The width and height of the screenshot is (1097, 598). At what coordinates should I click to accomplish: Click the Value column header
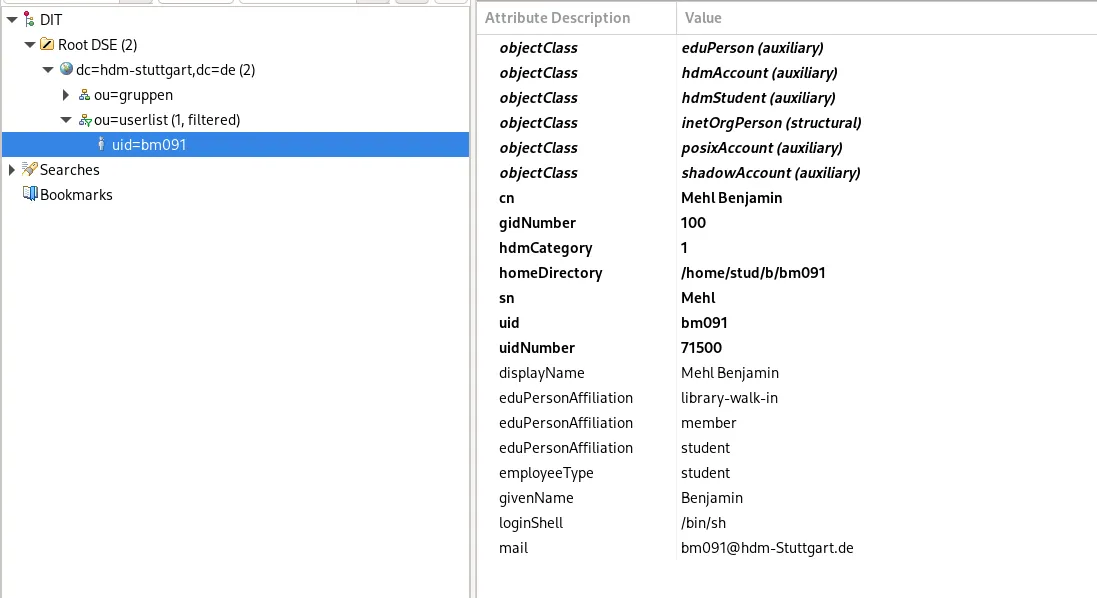703,18
